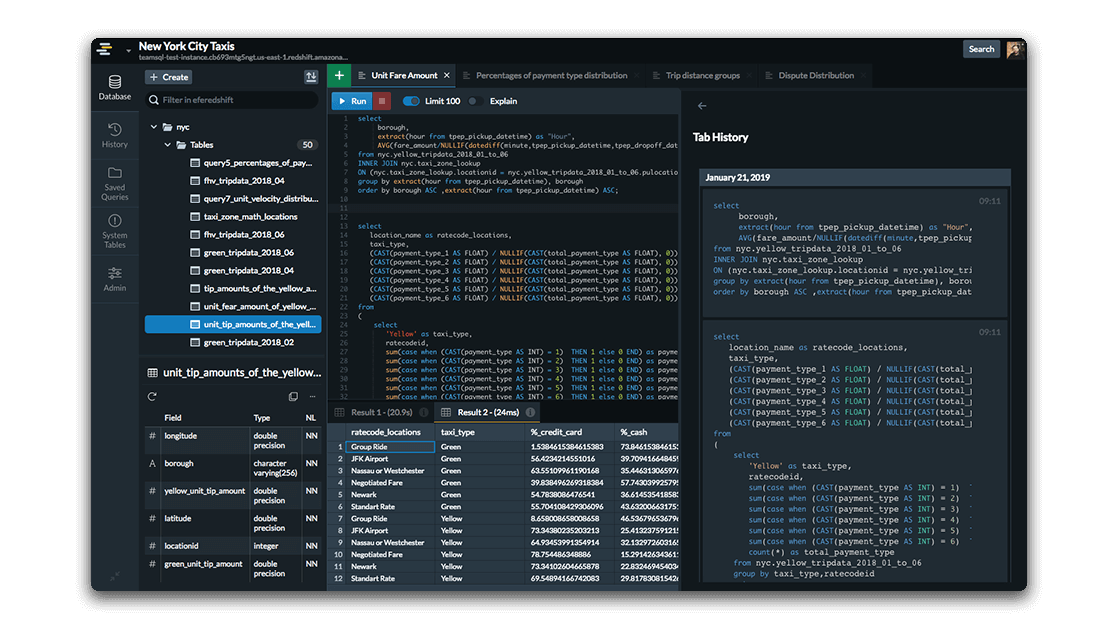Click the refresh icon in table details

pyautogui.click(x=152, y=396)
